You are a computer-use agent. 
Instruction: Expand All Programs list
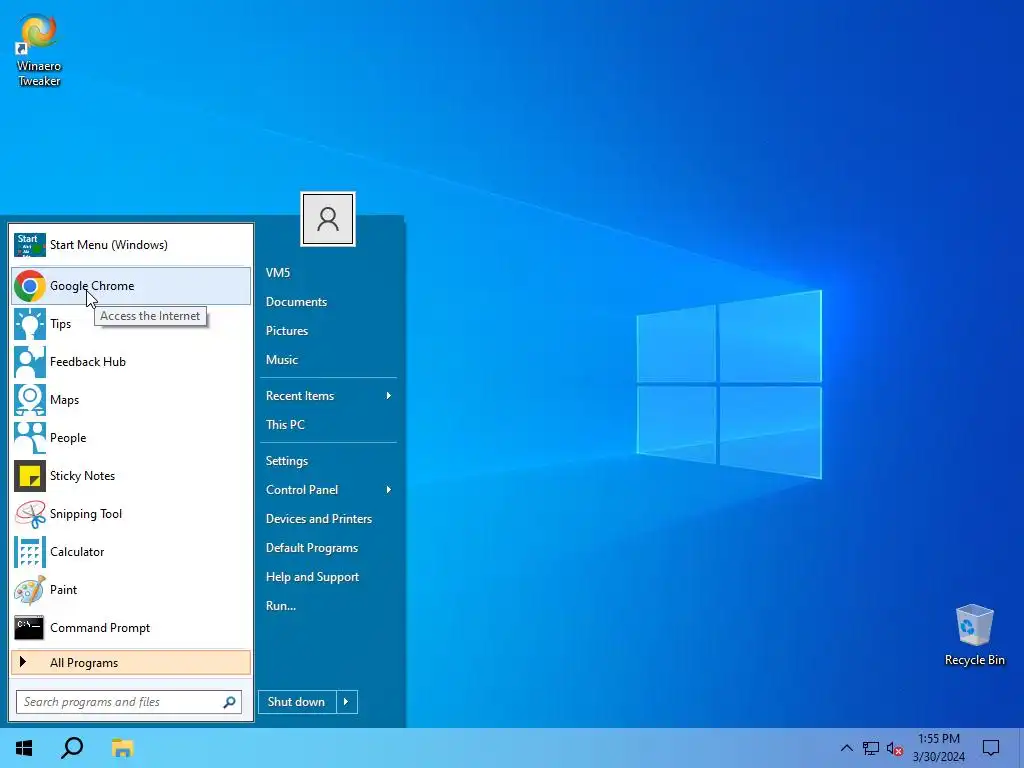[131, 663]
